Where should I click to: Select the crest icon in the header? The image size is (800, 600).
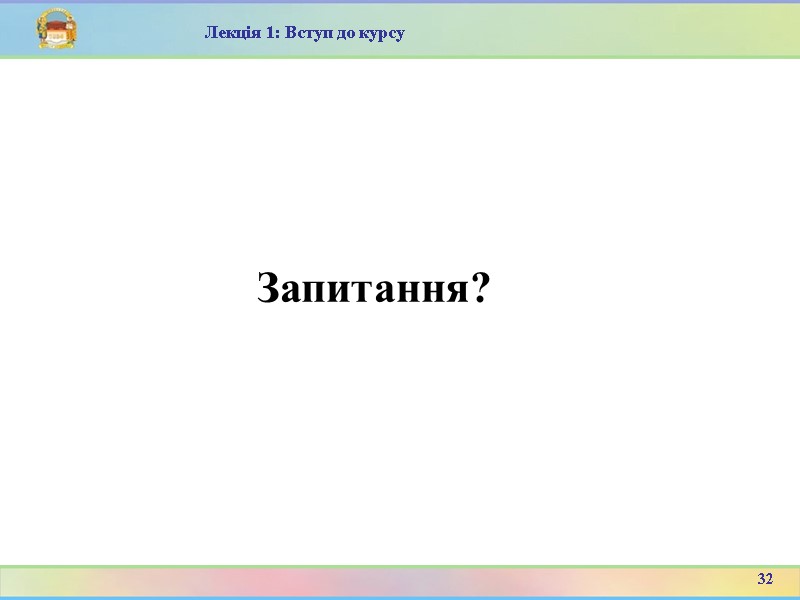[x=55, y=27]
